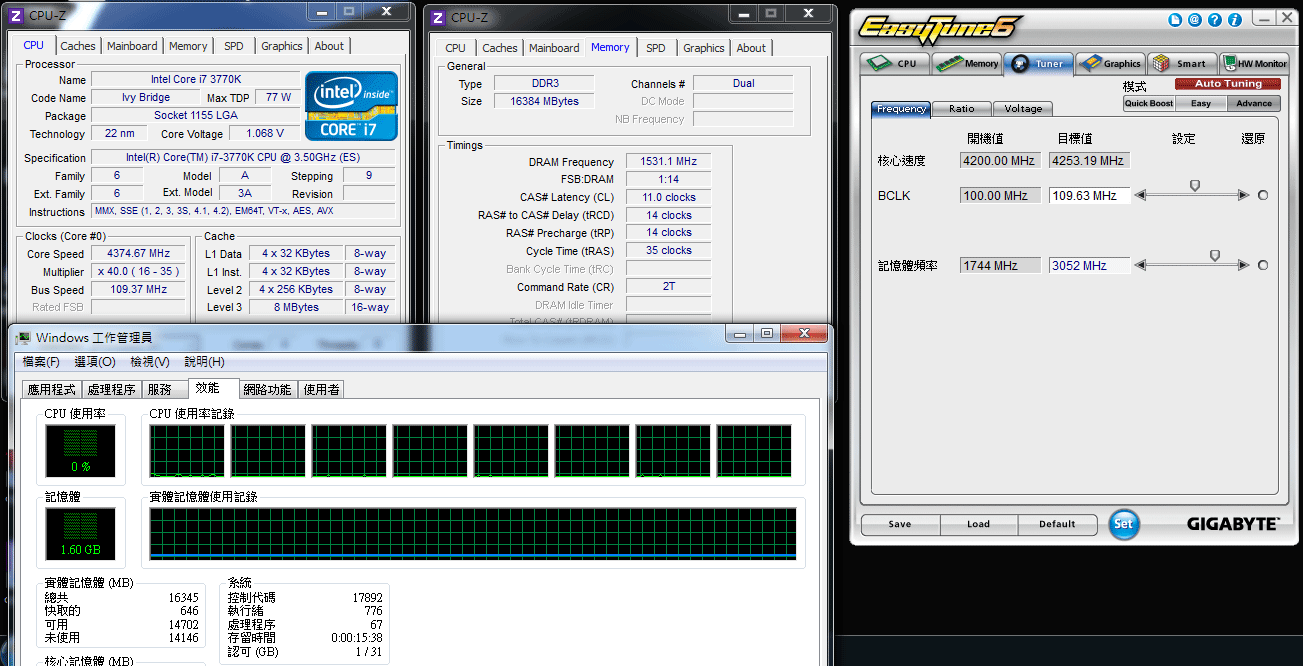Open the 檢視(V) menu in Task Manager
The width and height of the screenshot is (1303, 666).
(x=150, y=362)
